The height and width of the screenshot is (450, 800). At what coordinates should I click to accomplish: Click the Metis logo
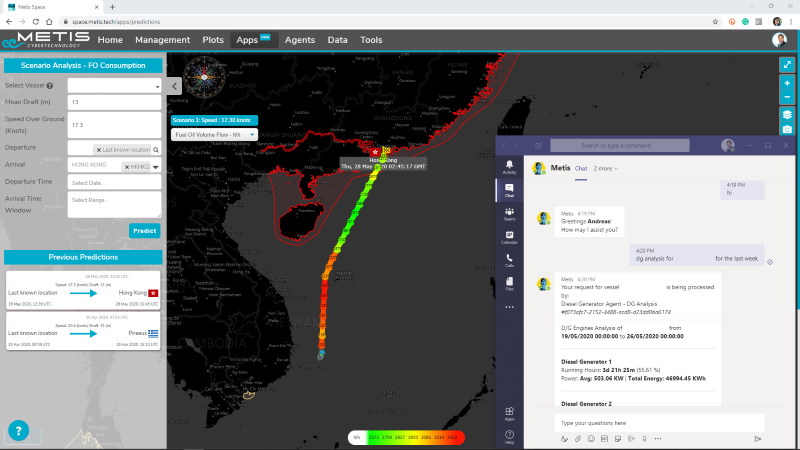coord(46,40)
